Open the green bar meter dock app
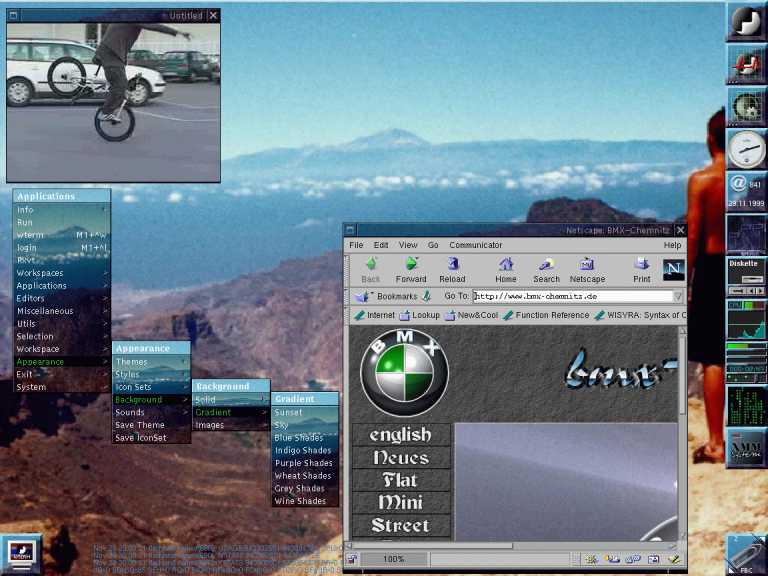Screen dimensions: 768x576 pyautogui.click(x=746, y=362)
